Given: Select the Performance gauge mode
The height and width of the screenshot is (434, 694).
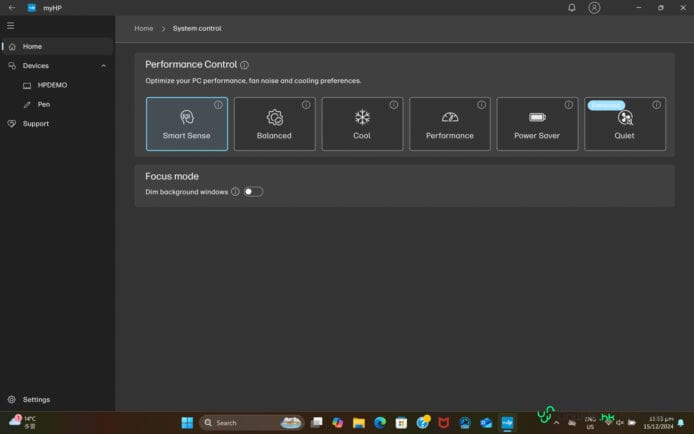Looking at the screenshot, I should [x=450, y=124].
